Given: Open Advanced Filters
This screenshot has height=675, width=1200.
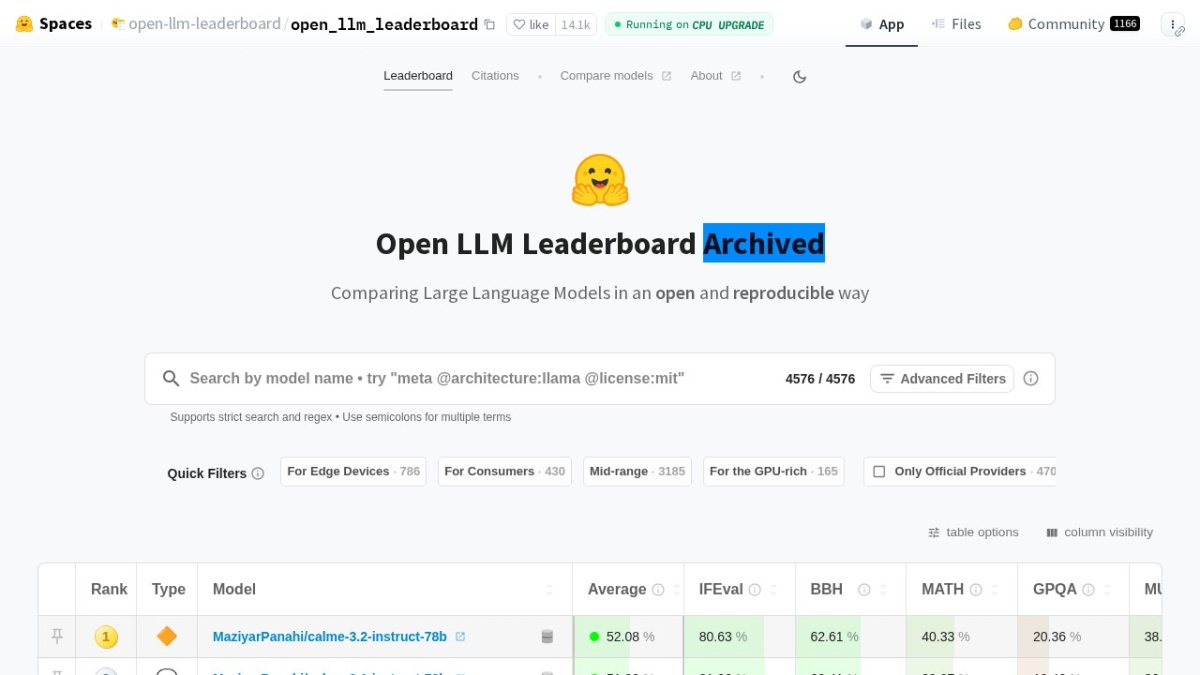Looking at the screenshot, I should click(x=942, y=379).
